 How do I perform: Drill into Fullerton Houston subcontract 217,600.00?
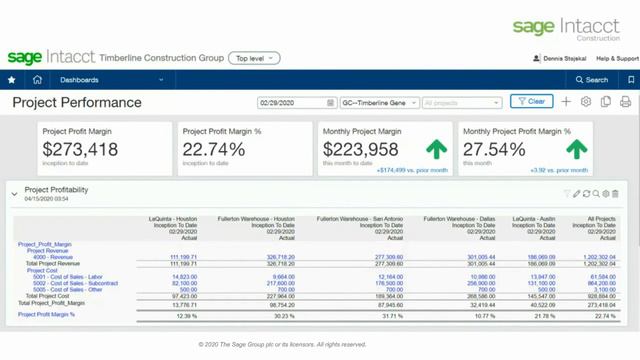coord(281,283)
